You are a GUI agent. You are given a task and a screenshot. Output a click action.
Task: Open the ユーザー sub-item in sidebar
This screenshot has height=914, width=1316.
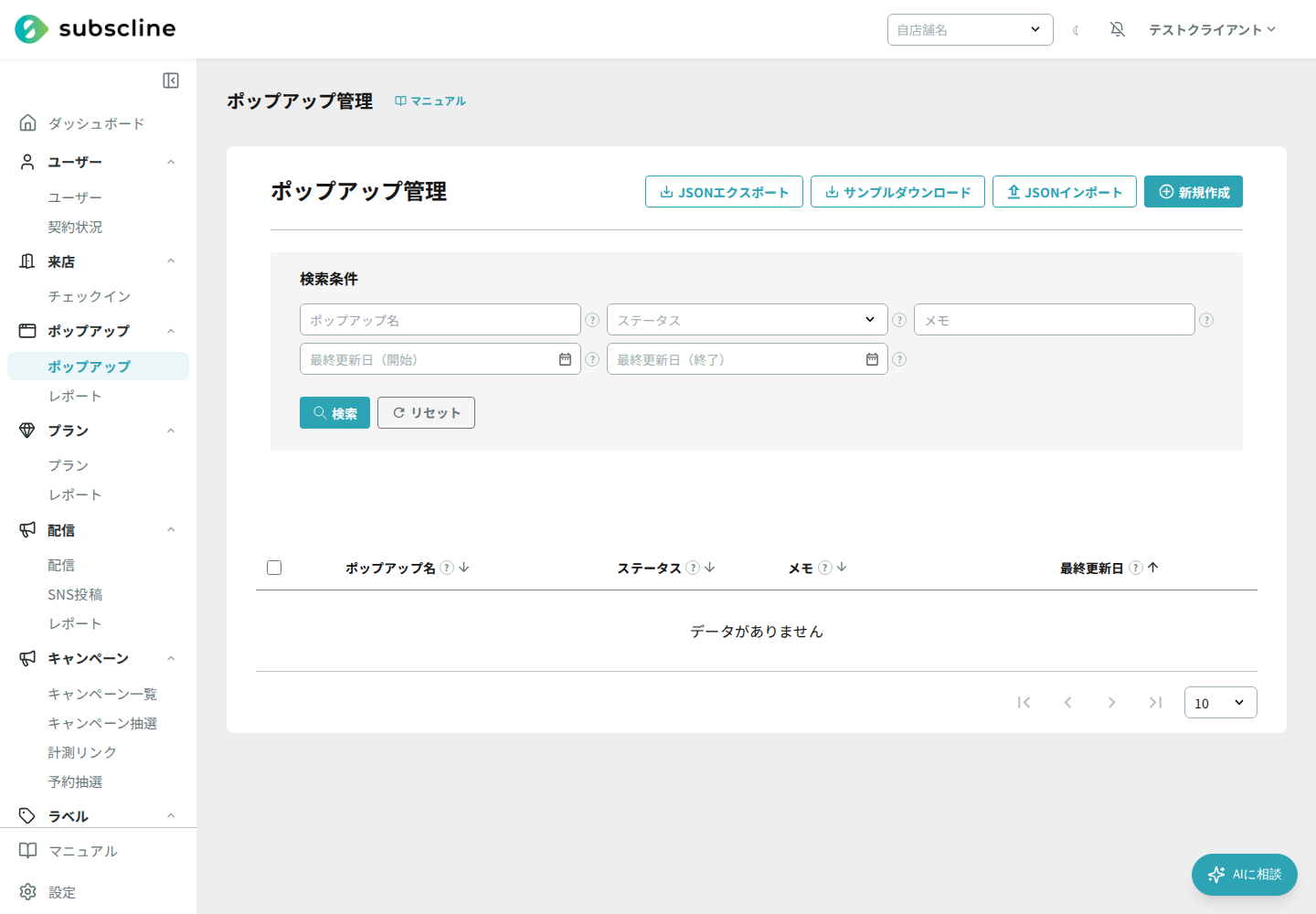point(75,197)
